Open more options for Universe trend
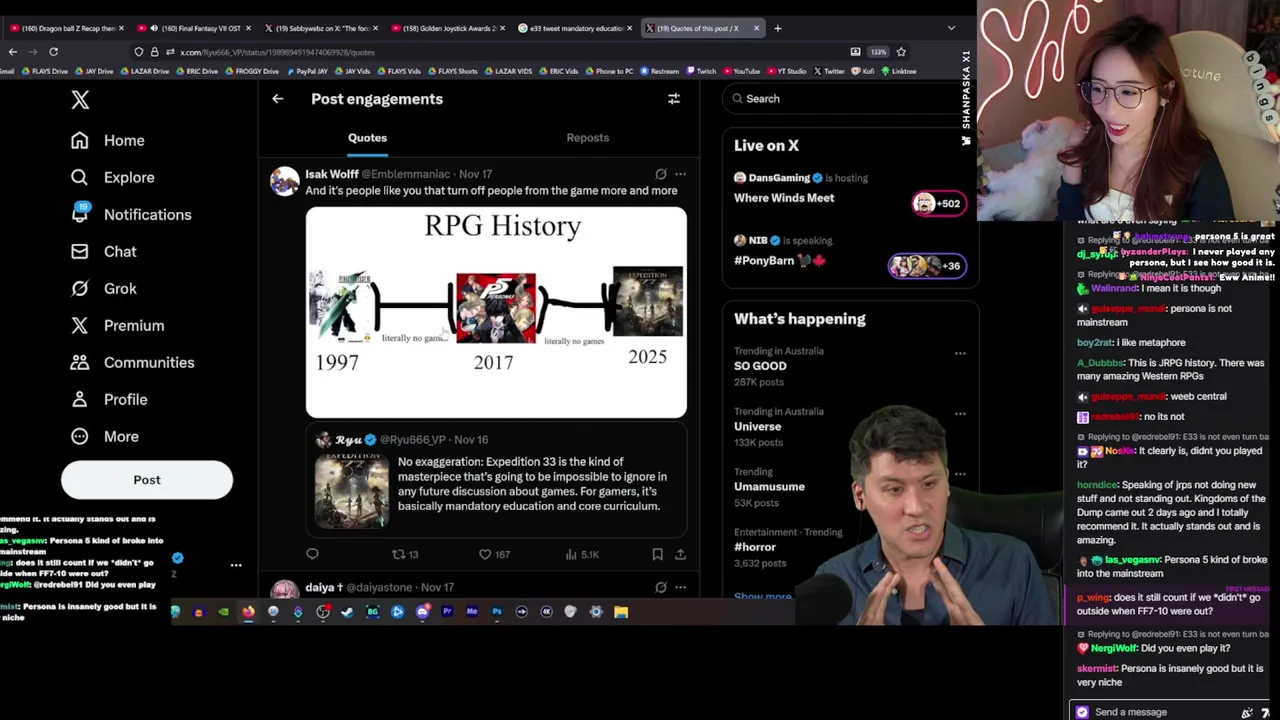The image size is (1280, 720). [x=960, y=413]
